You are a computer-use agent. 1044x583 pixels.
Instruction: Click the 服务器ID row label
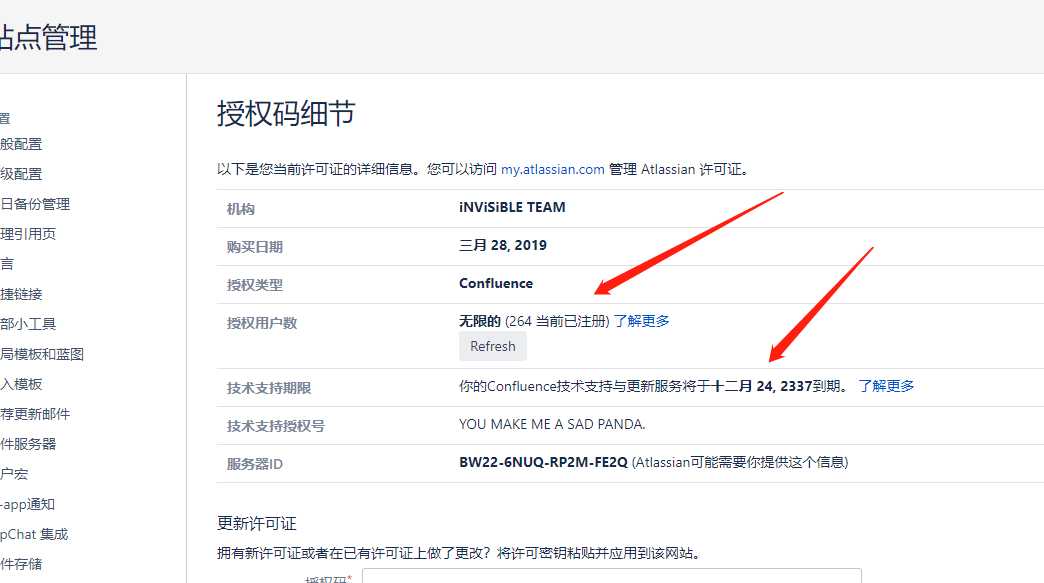point(255,464)
